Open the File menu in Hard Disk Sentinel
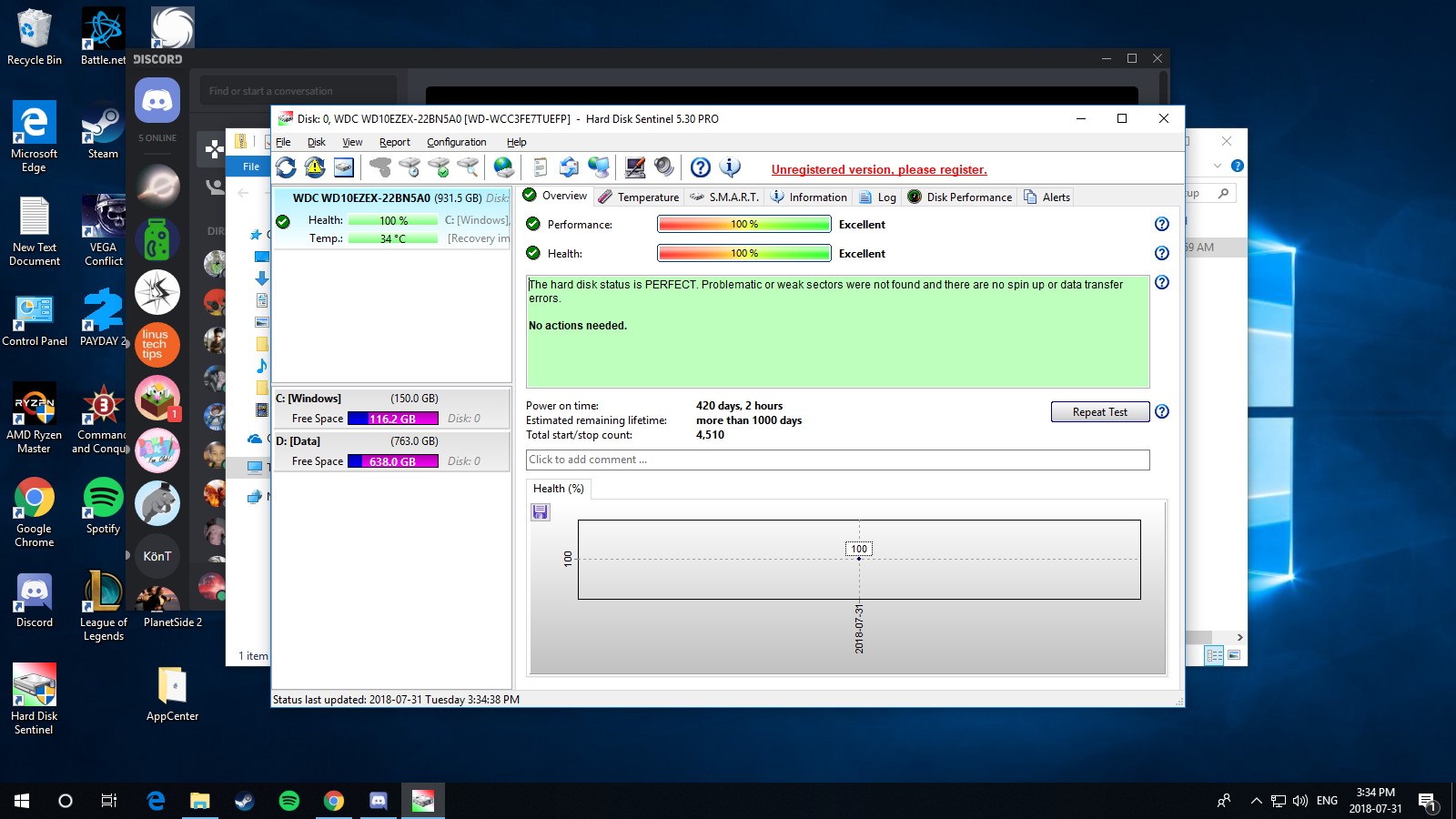 click(x=283, y=142)
